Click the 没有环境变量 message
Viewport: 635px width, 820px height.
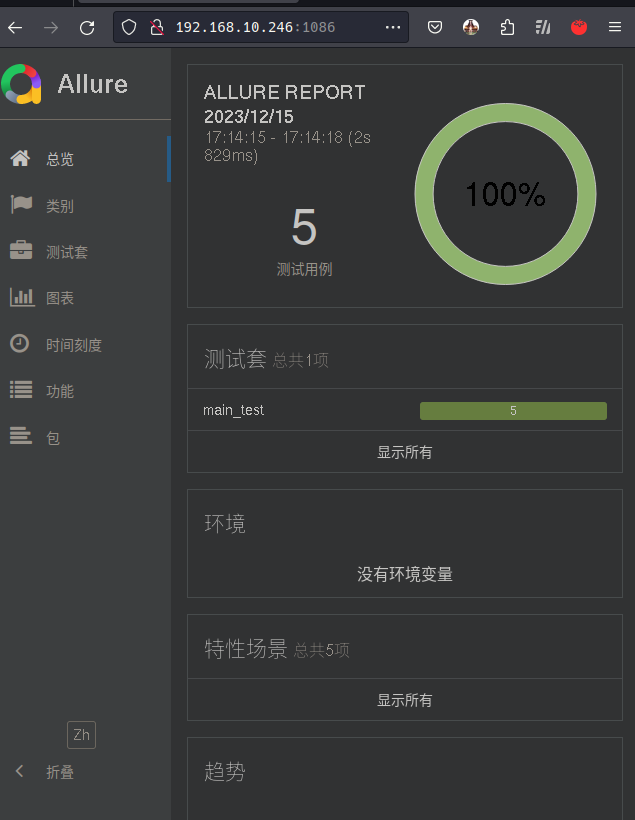coord(405,574)
